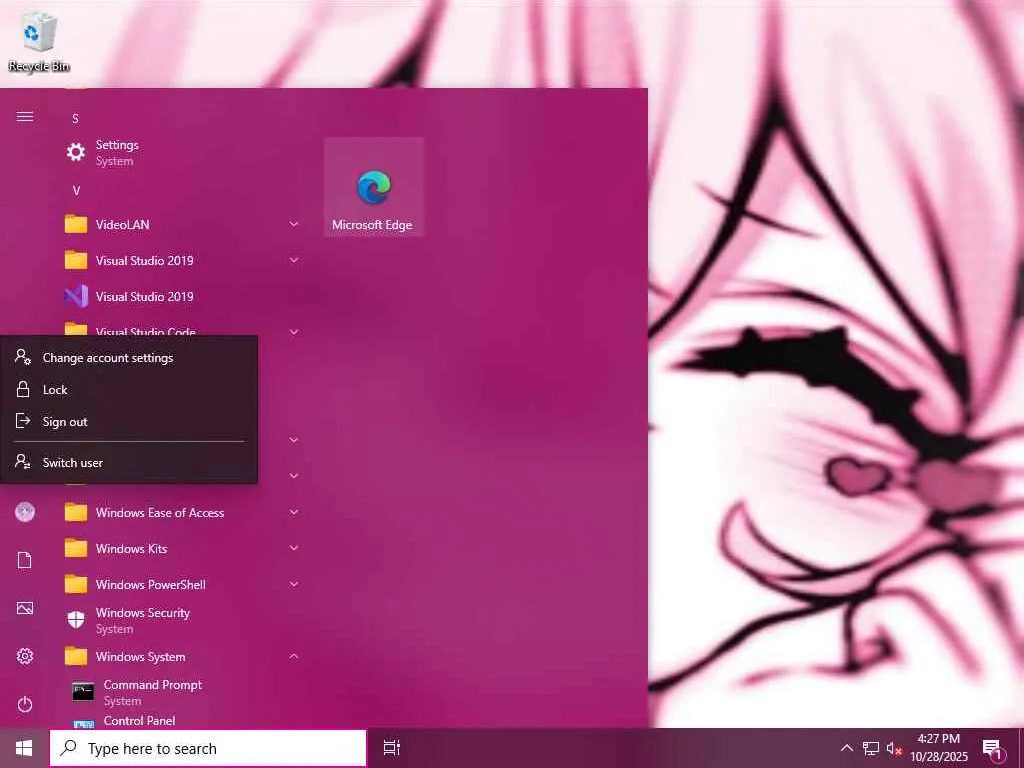1024x768 pixels.
Task: Expand the VideoLAN folder
Action: (182, 224)
